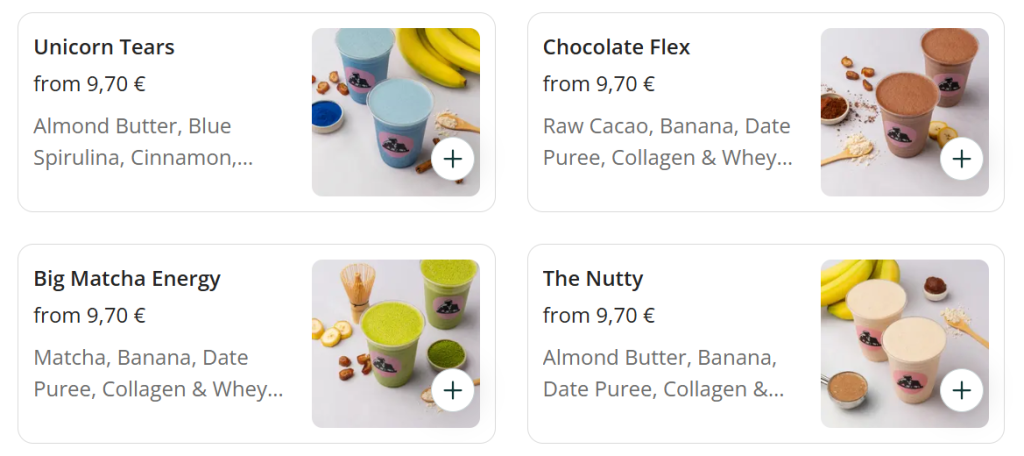Click The Nutty Almond Butter description
Screen dimensions: 1024x456
(x=662, y=373)
